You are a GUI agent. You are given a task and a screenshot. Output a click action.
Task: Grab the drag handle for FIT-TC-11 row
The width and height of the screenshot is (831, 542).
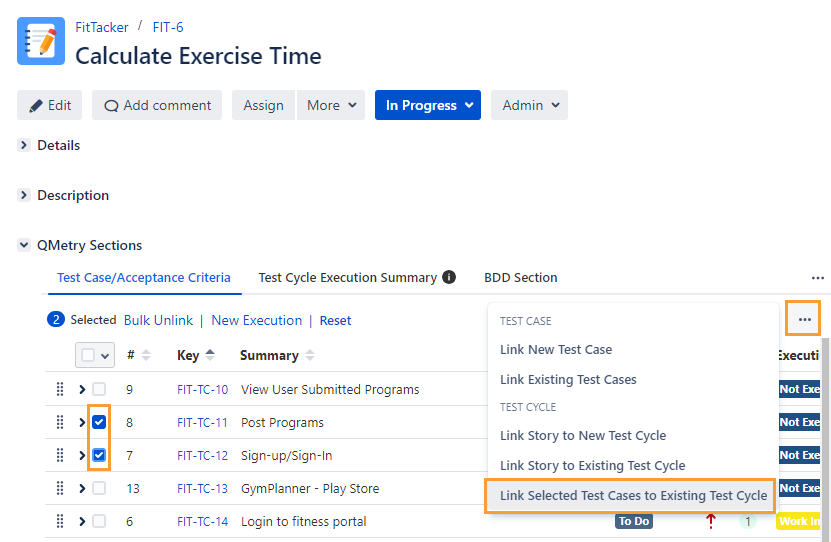60,422
